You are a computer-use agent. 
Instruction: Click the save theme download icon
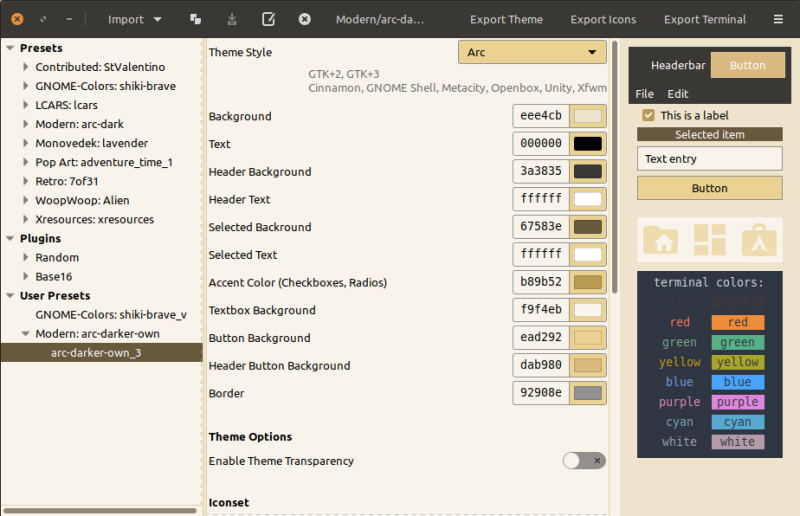[232, 19]
